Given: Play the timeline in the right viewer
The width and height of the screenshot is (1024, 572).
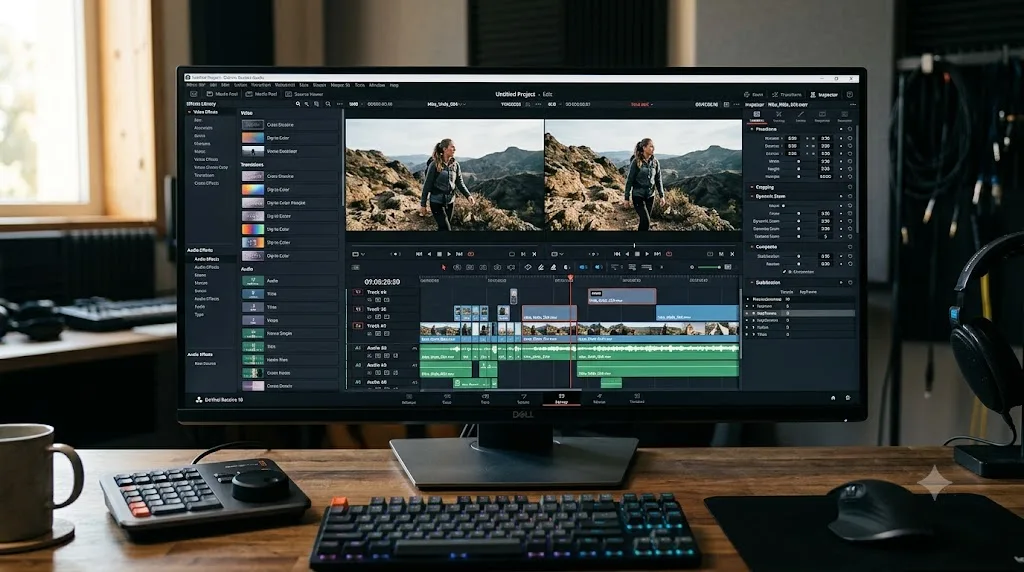Looking at the screenshot, I should tap(647, 254).
